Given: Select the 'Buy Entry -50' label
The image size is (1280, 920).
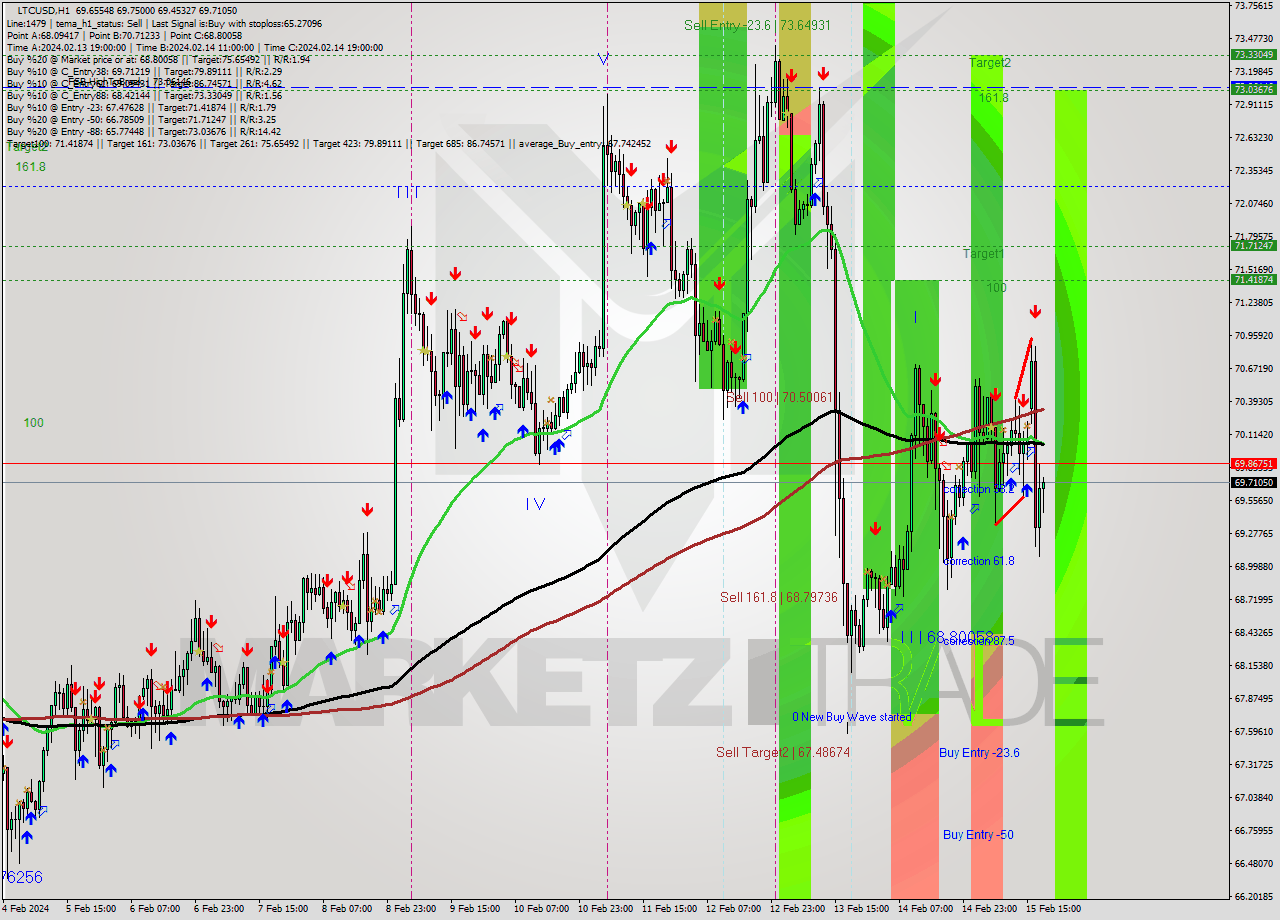Looking at the screenshot, I should click(978, 834).
